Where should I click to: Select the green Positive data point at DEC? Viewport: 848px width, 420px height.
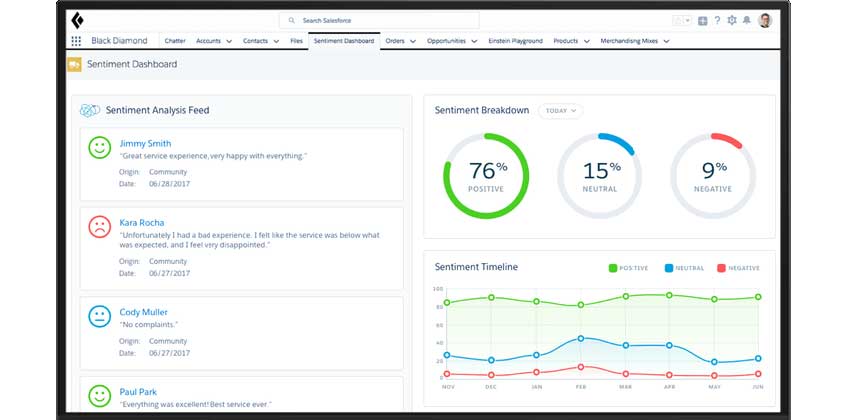pos(491,297)
